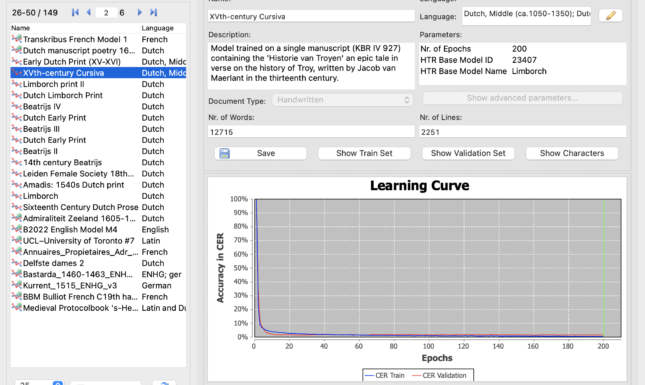Viewport: 645px width, 385px height.
Task: Select Dutch Limborch Print model
Action: click(98, 95)
